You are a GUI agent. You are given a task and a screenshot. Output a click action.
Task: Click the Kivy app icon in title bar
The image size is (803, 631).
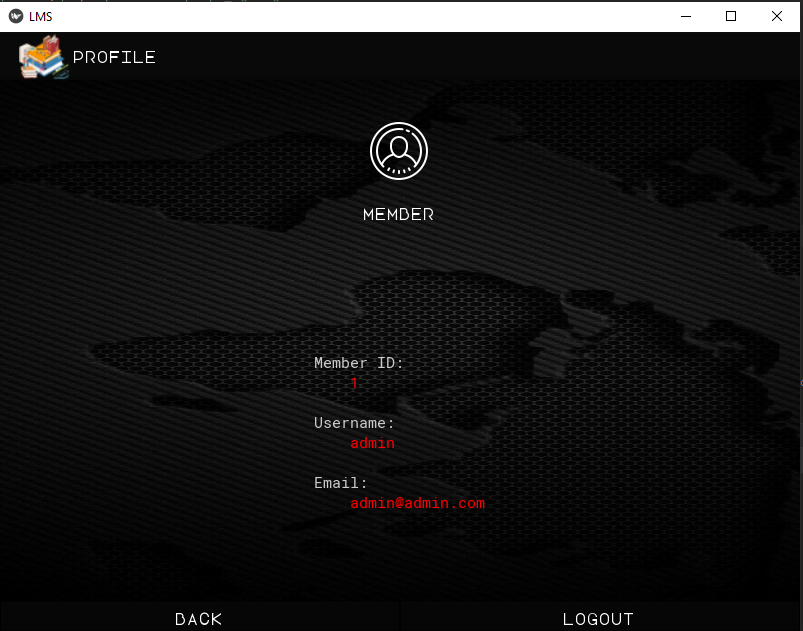[x=16, y=16]
